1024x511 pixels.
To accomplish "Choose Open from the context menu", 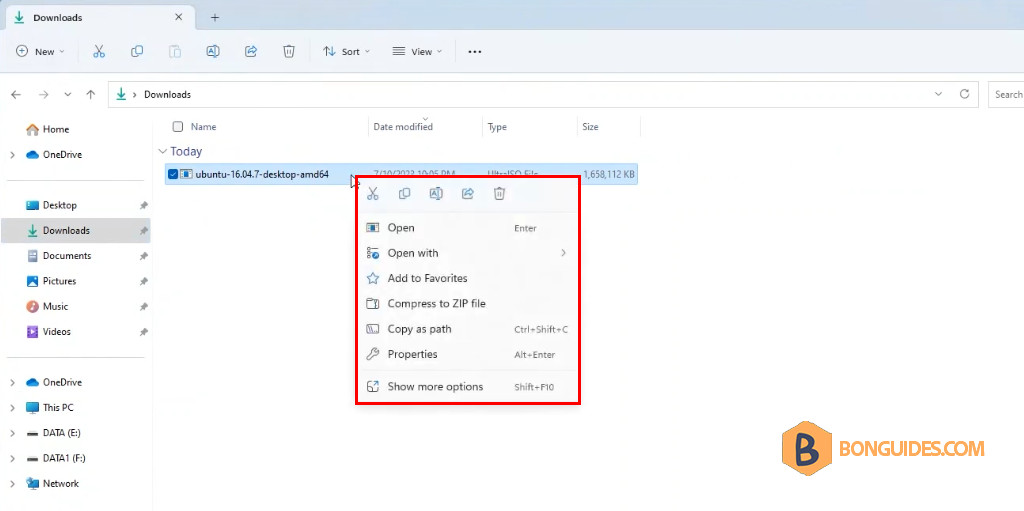I will (468, 228).
